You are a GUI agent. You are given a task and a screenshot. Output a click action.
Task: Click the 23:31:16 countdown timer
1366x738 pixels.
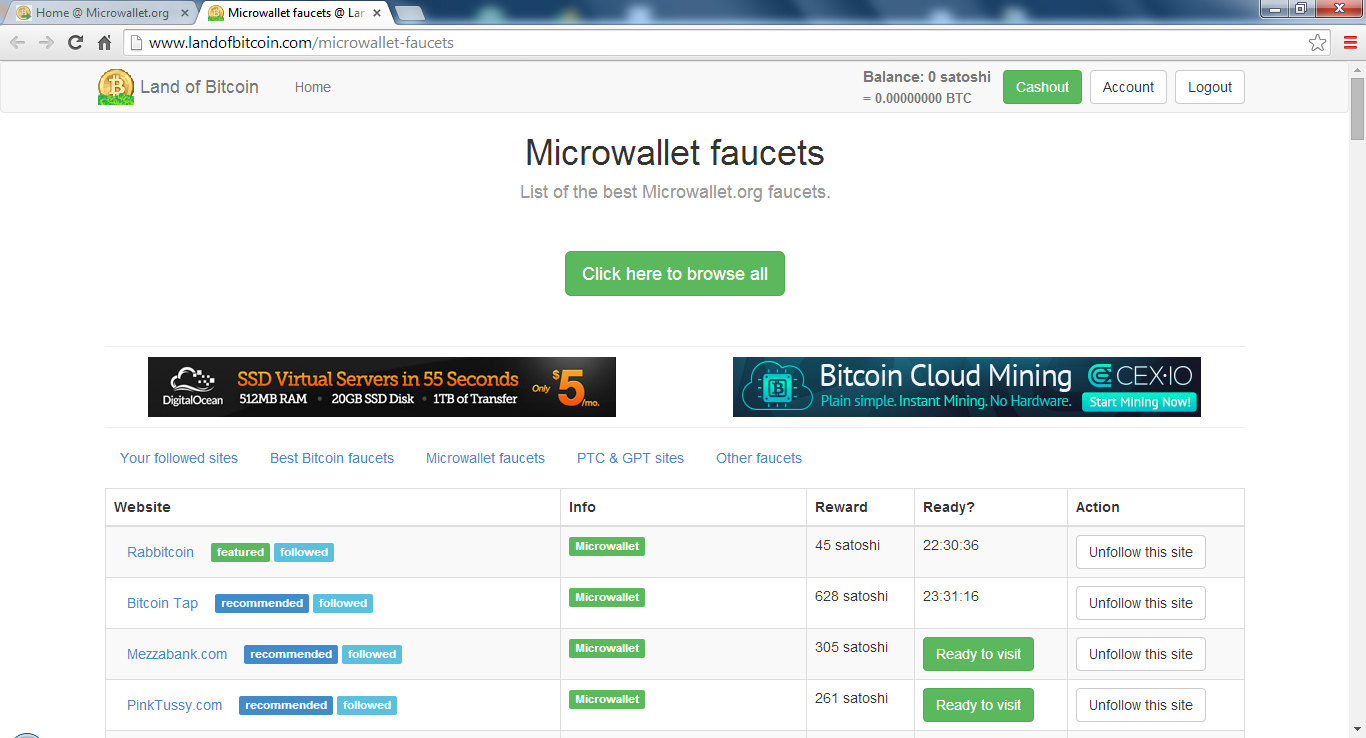click(951, 596)
